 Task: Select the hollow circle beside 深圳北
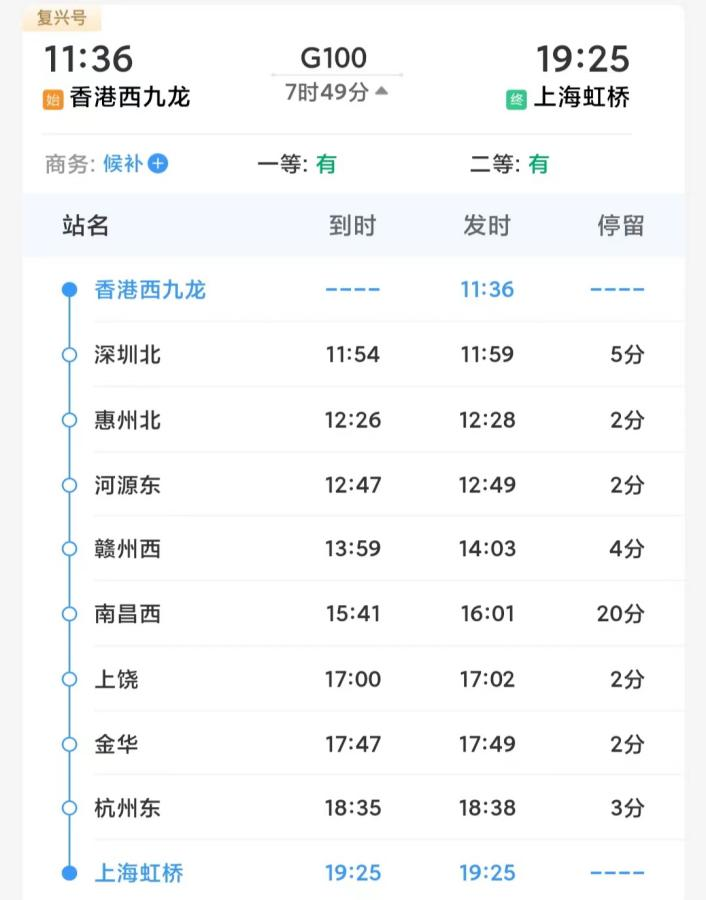point(68,355)
